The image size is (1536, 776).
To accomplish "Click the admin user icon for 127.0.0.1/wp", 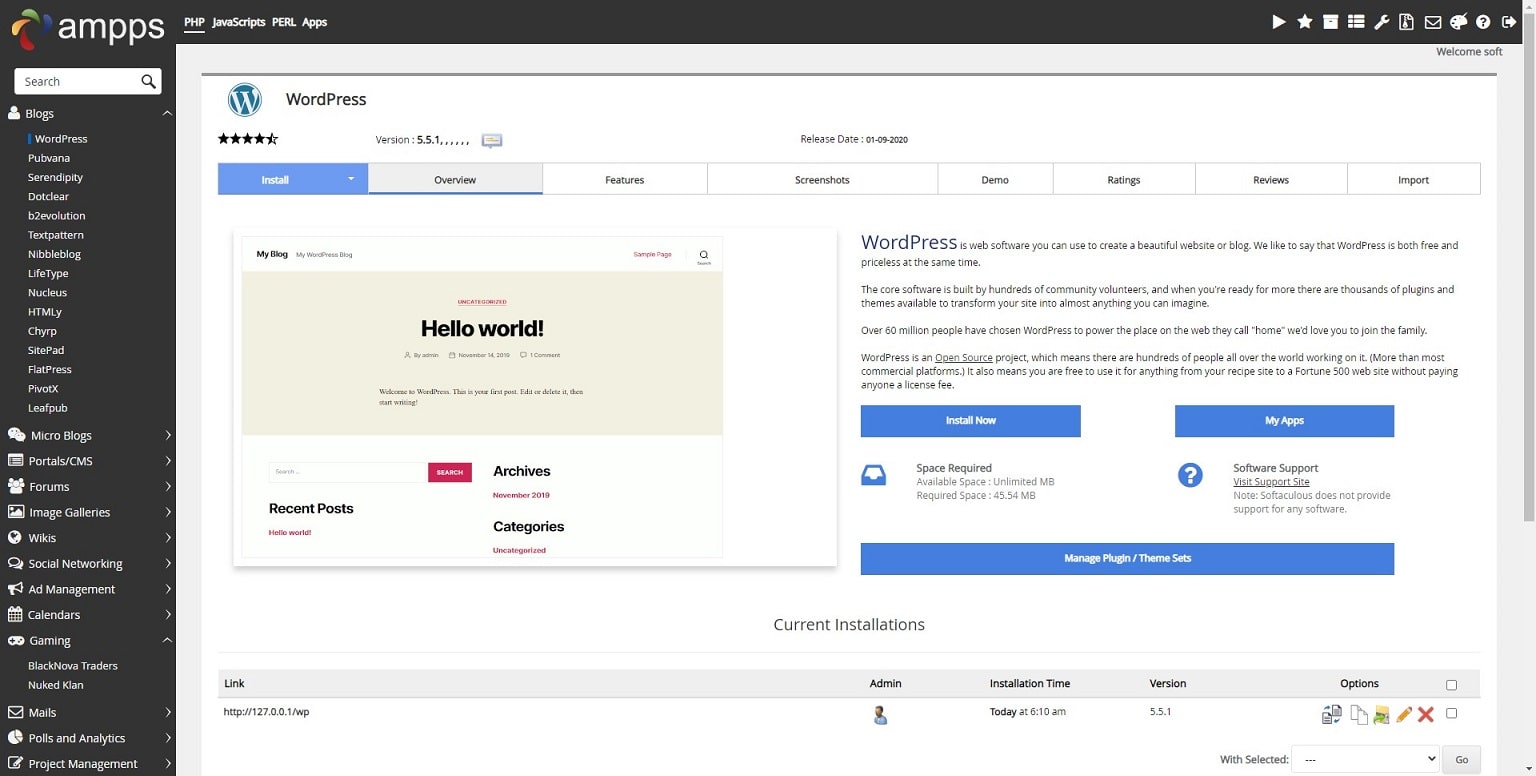I will [x=880, y=715].
